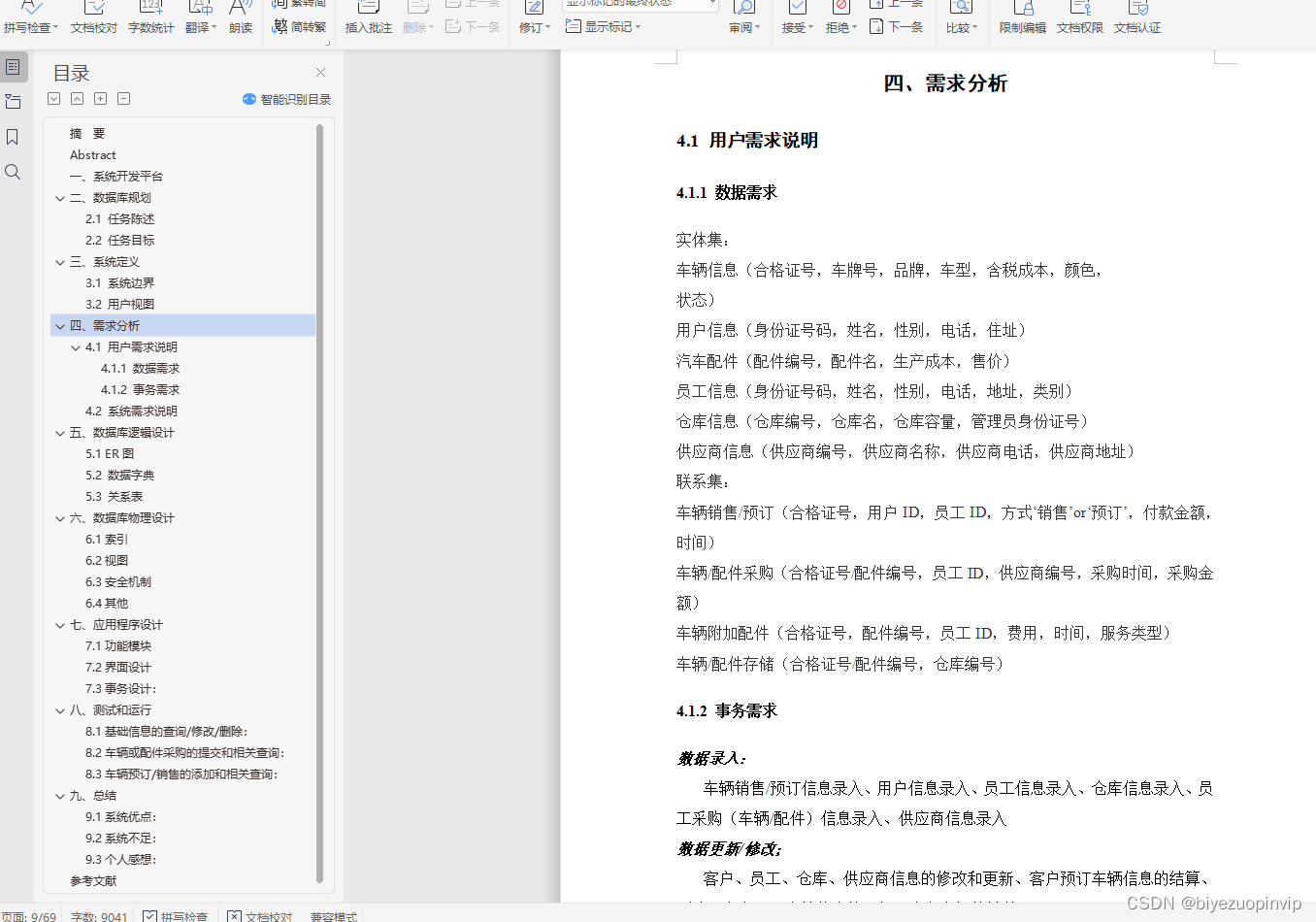This screenshot has width=1316, height=922.
Task: Open 文档认证 document certification
Action: click(x=1137, y=18)
